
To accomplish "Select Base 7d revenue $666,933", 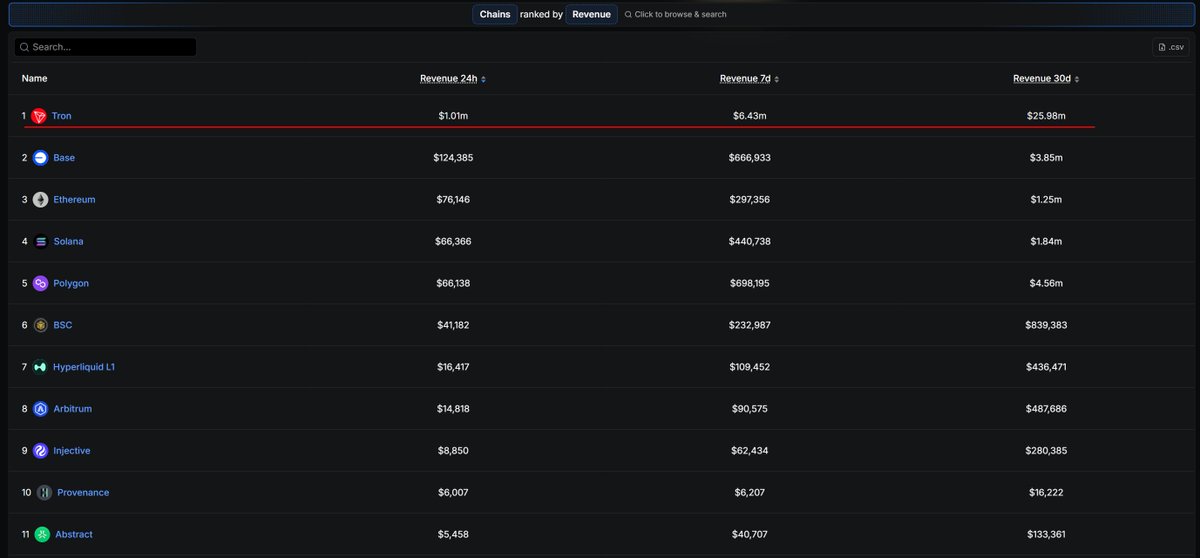I will click(x=749, y=158).
